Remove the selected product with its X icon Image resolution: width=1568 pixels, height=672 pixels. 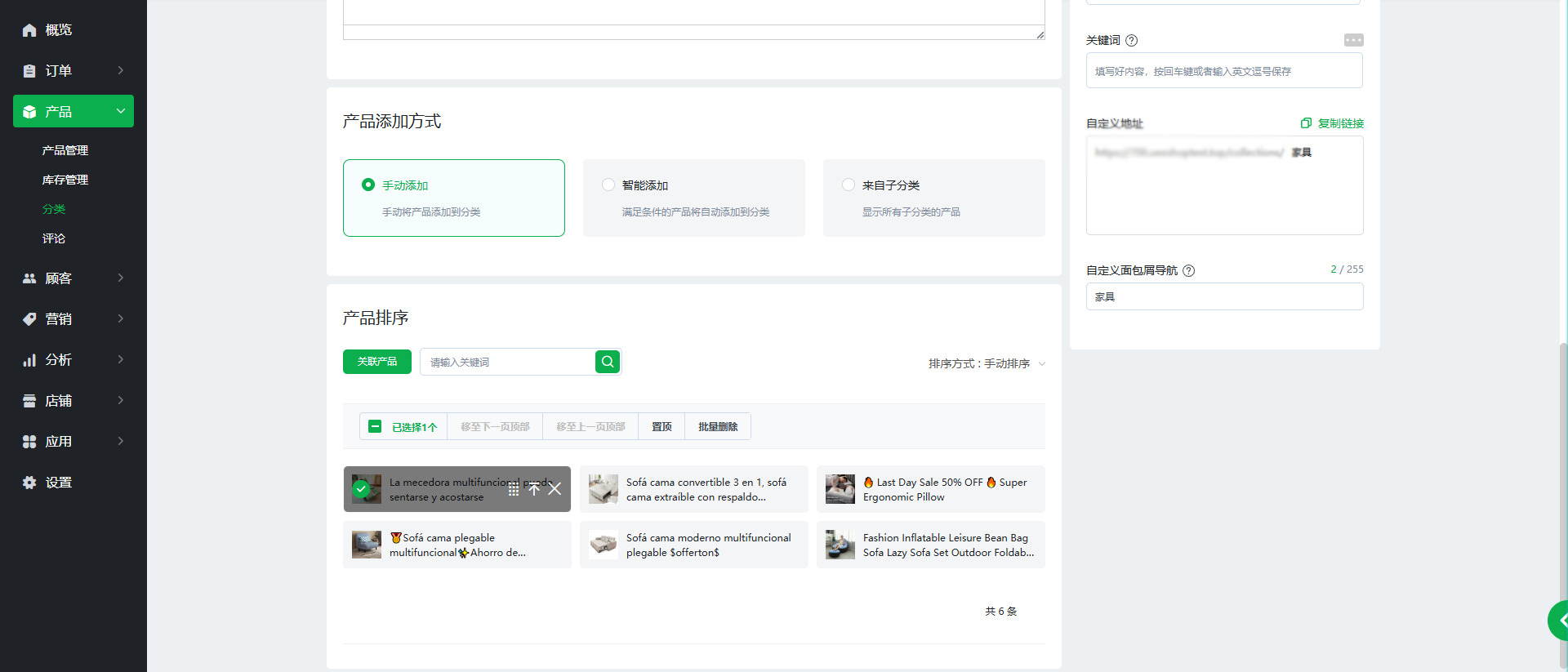(x=555, y=489)
